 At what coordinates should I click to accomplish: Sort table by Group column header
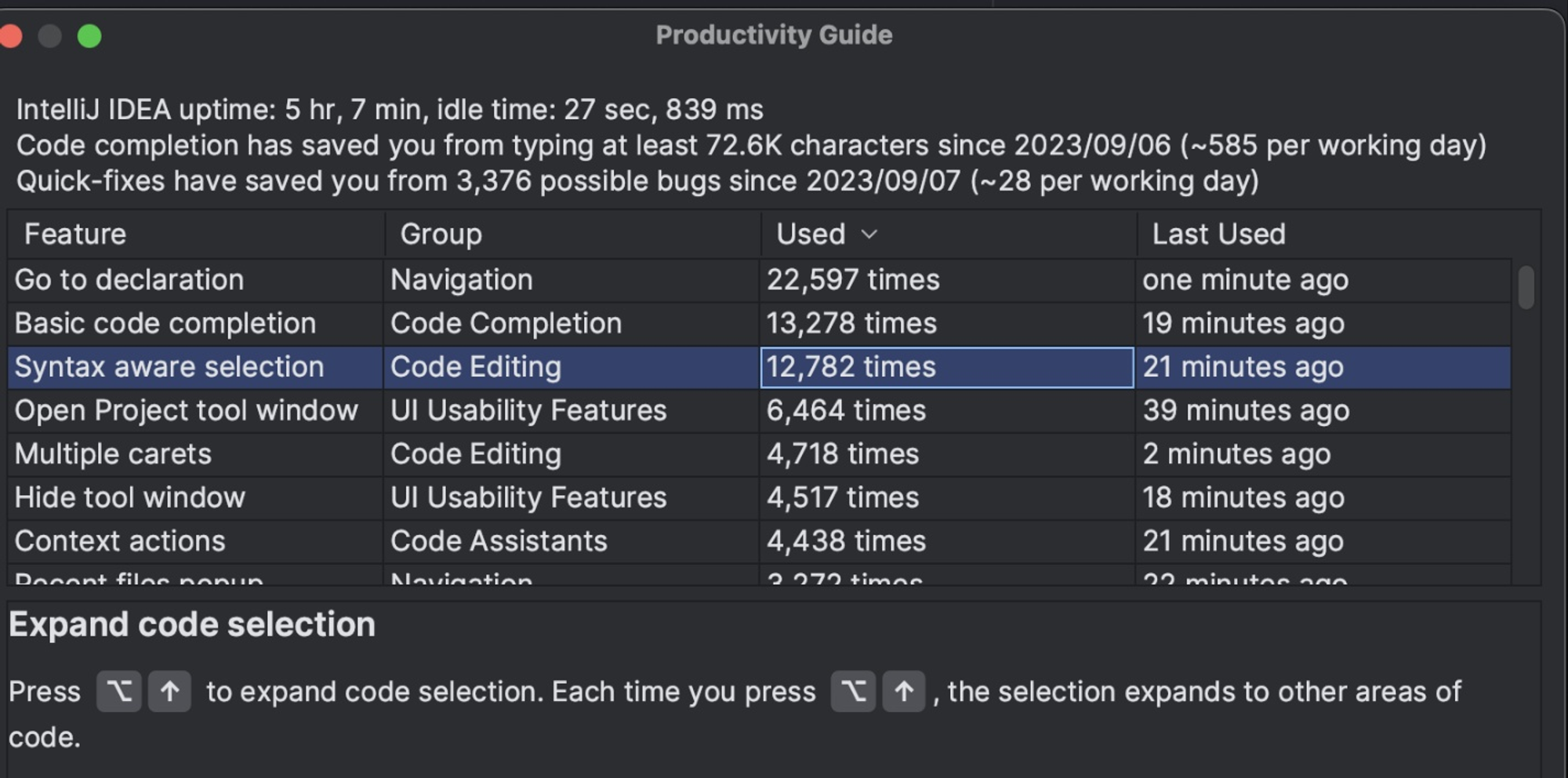[441, 234]
